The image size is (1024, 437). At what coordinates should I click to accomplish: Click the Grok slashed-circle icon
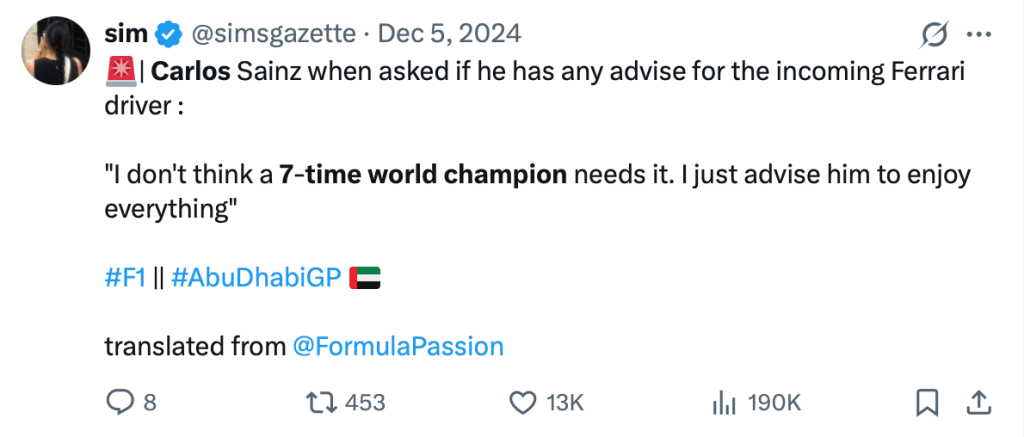click(933, 35)
